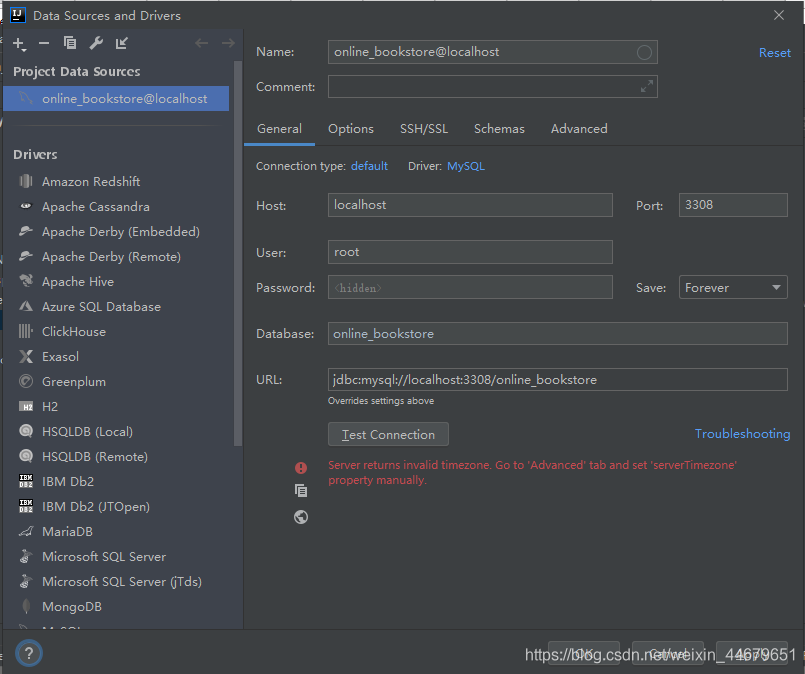Viewport: 805px width, 674px height.
Task: Click the left panel scrollbar
Action: (237, 254)
